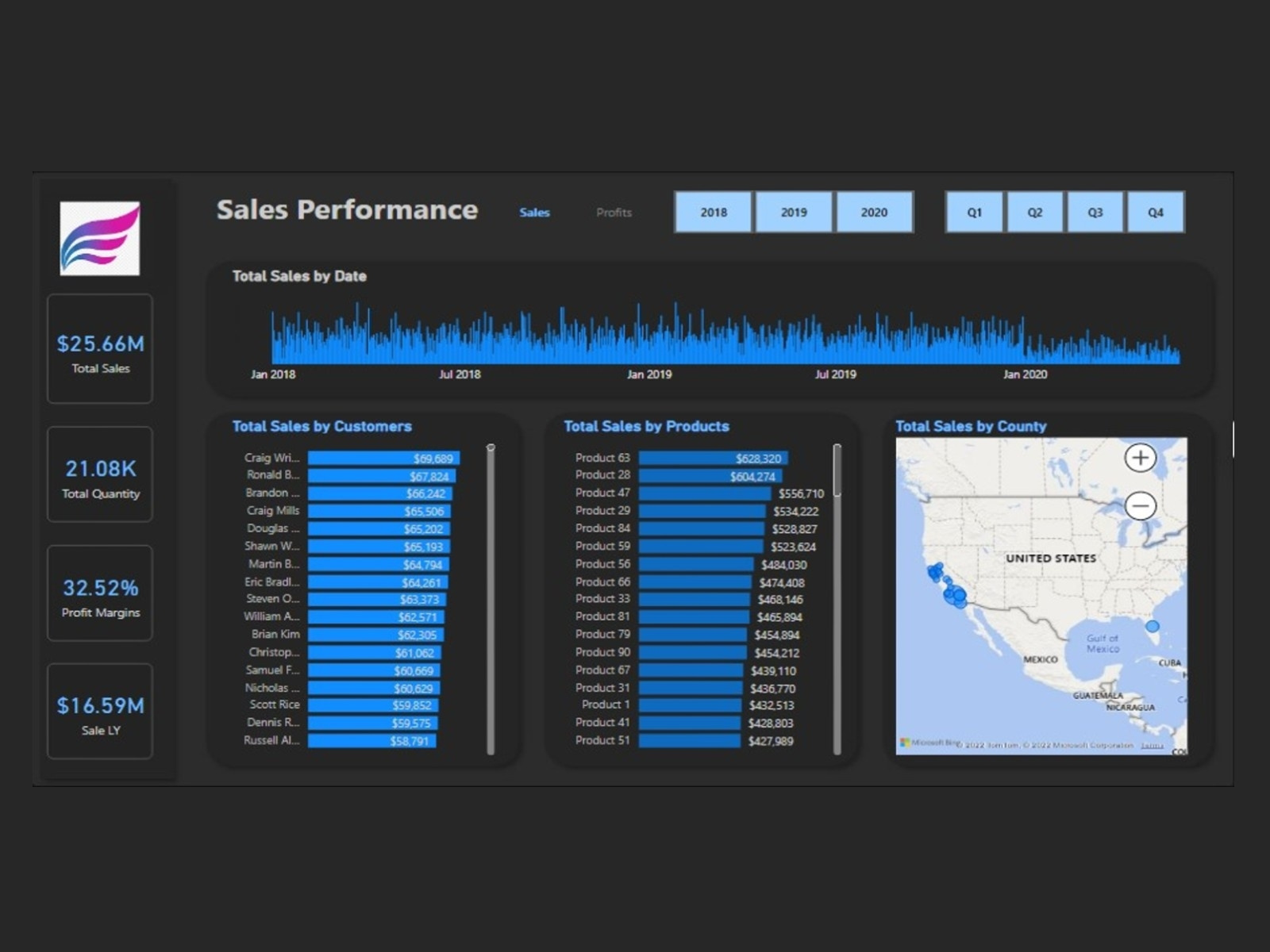Enable the Q3 quarter filter
The height and width of the screenshot is (952, 1270).
tap(1095, 212)
